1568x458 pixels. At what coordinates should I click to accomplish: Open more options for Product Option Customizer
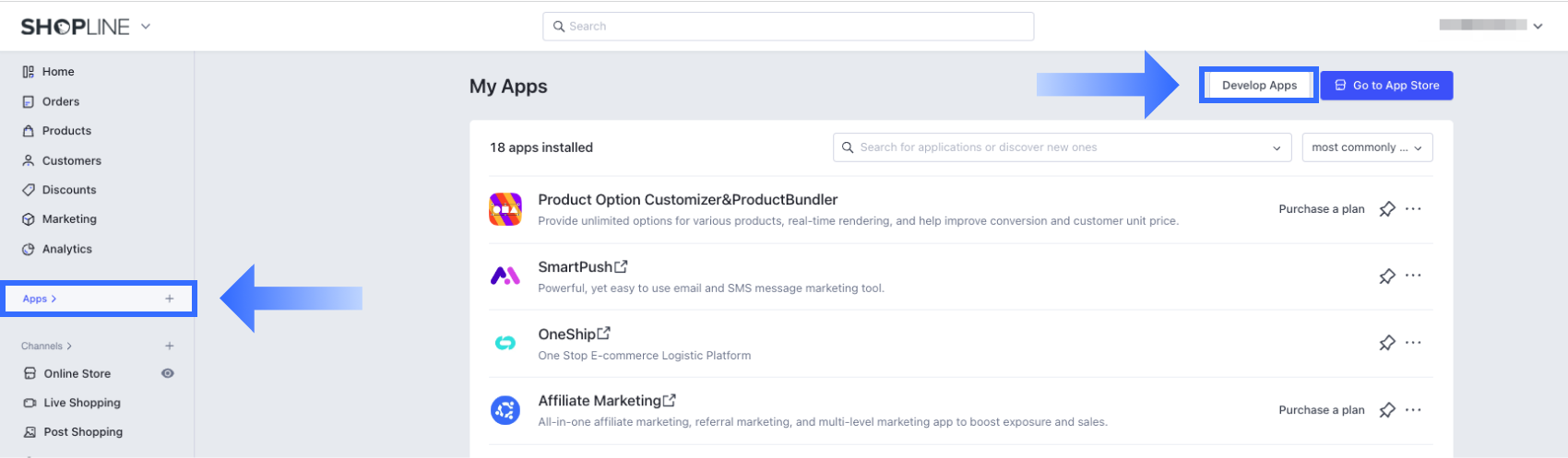click(1413, 209)
